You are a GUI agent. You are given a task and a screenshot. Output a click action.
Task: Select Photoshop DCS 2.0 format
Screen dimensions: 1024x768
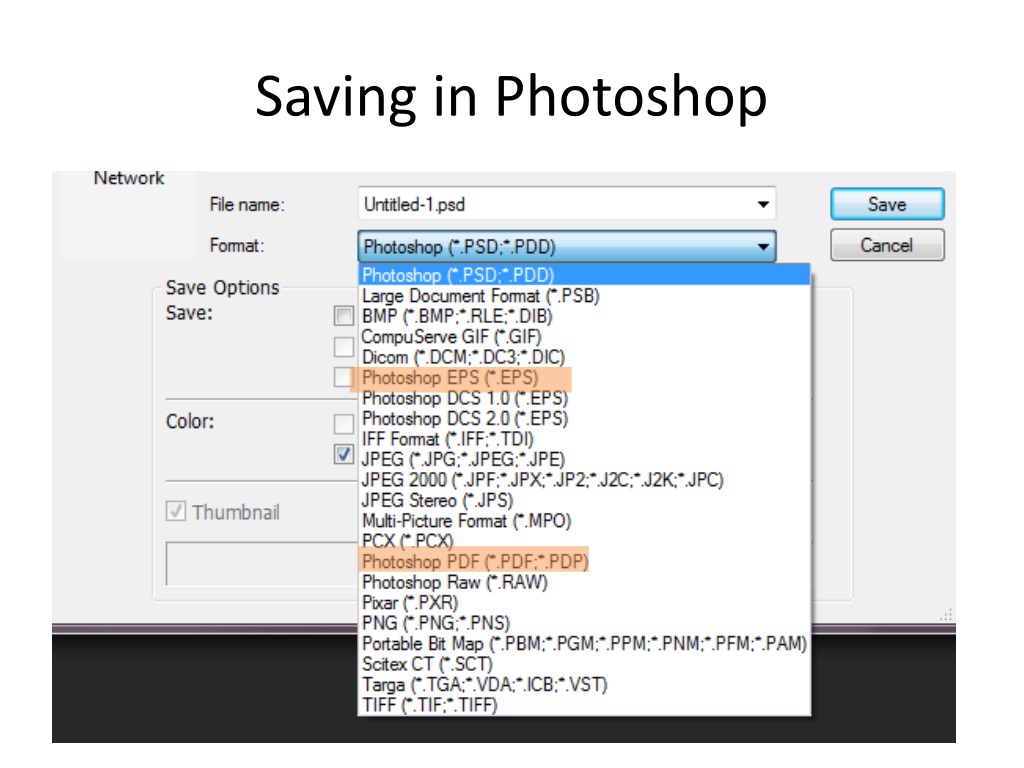click(584, 419)
